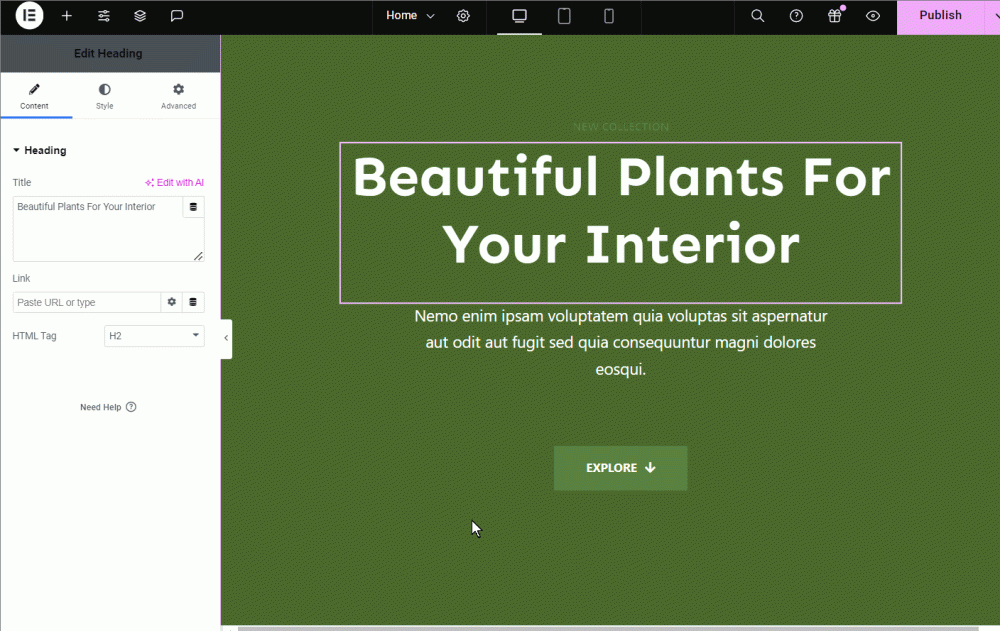Viewport: 1000px width, 631px height.
Task: Open link options gear icon
Action: point(172,302)
